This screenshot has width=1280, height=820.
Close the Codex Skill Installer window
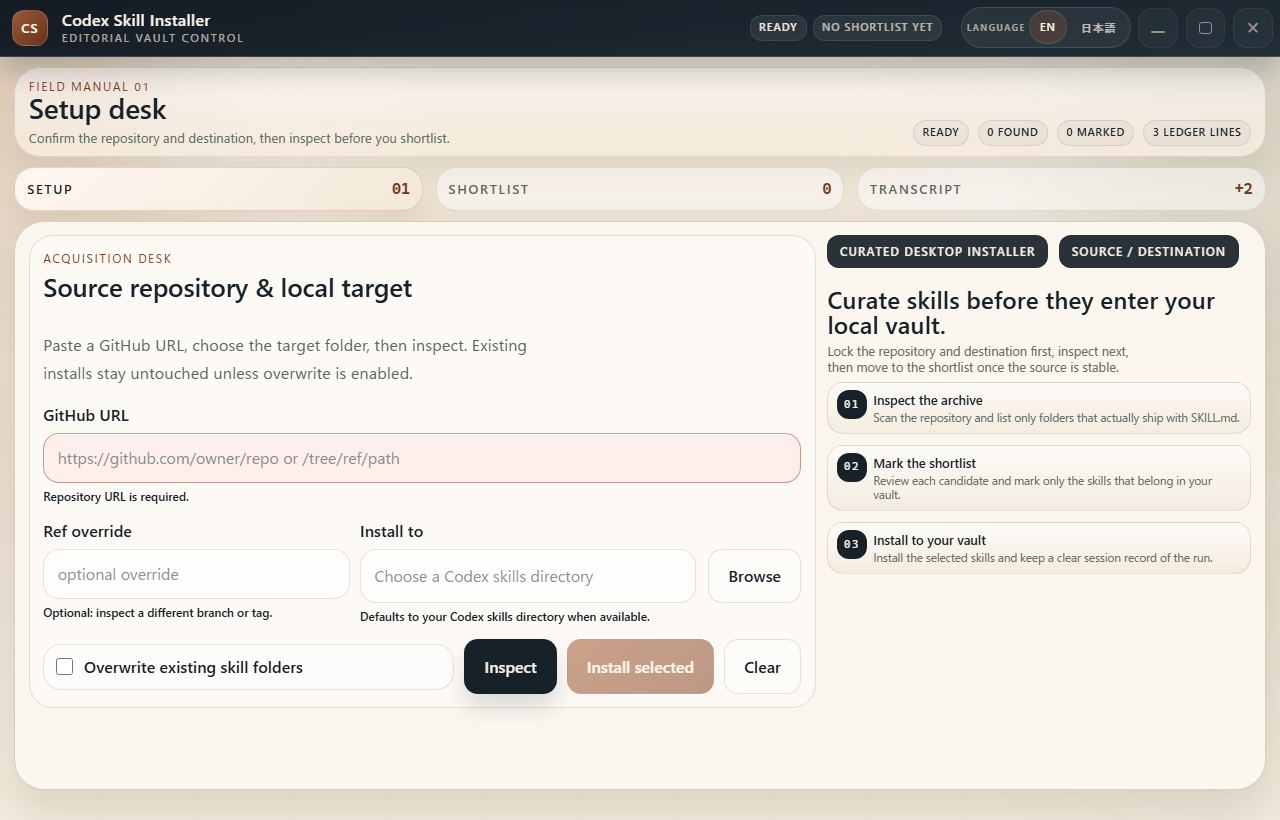coord(1253,28)
